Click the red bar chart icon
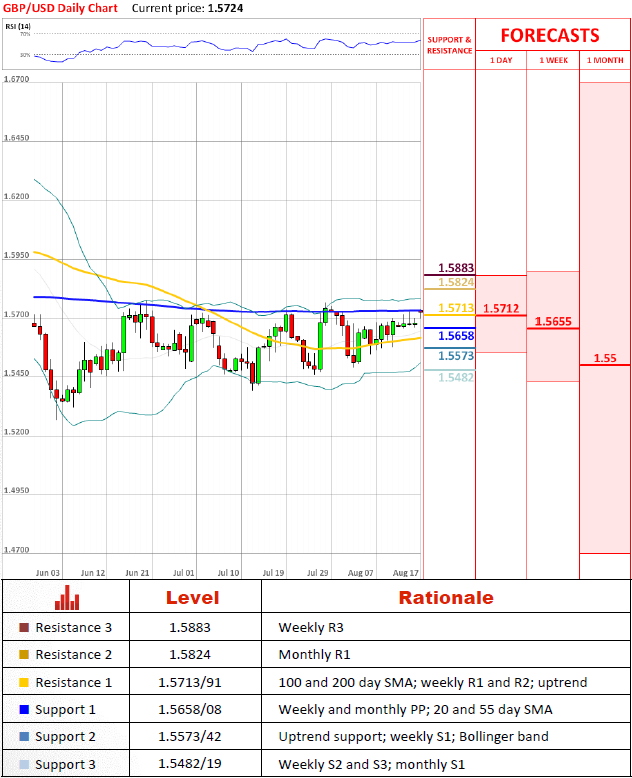The width and height of the screenshot is (632, 778). [67, 597]
